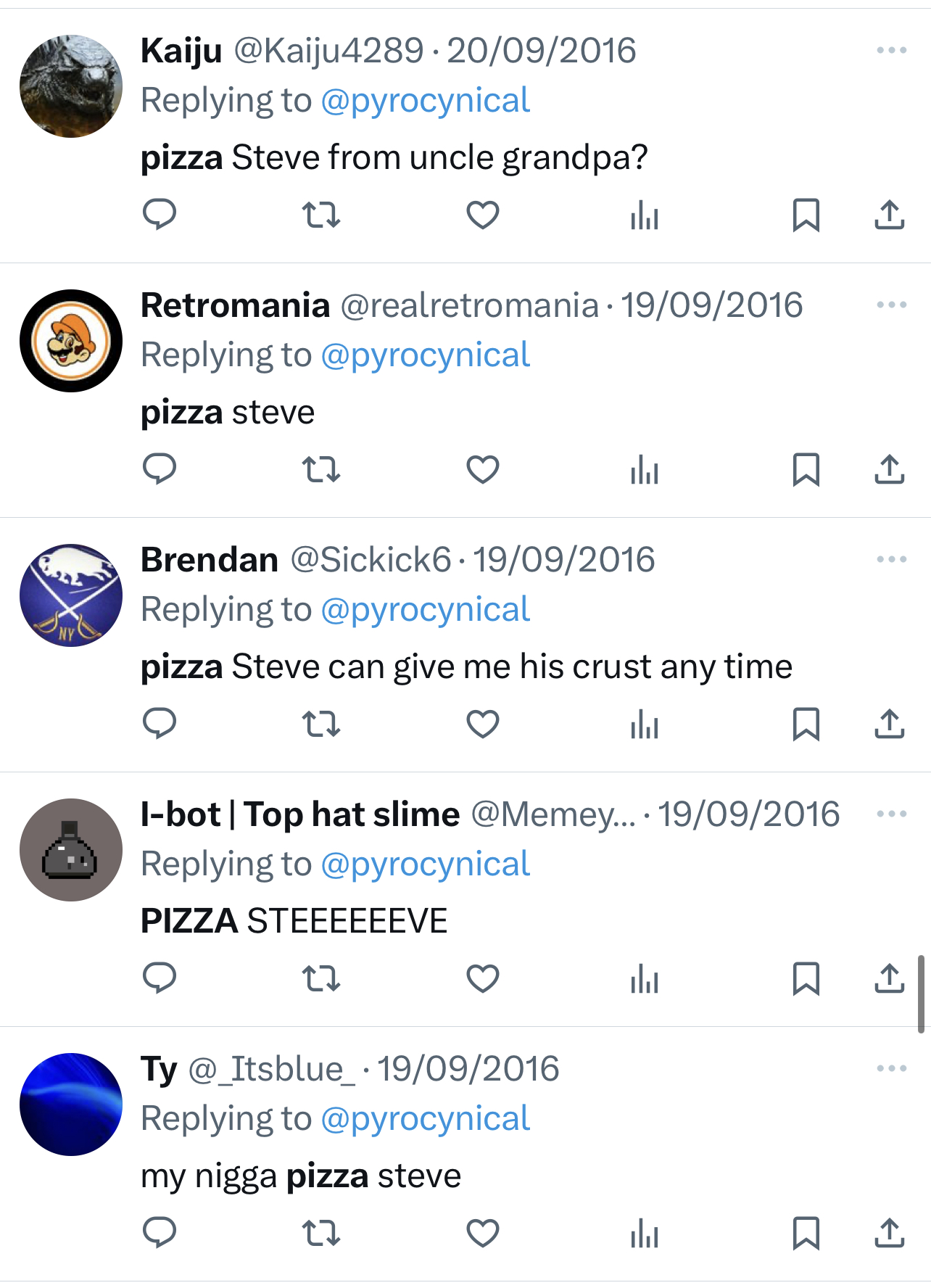Open more options for Retromania's tweet
931x1288 pixels.
pyautogui.click(x=891, y=305)
